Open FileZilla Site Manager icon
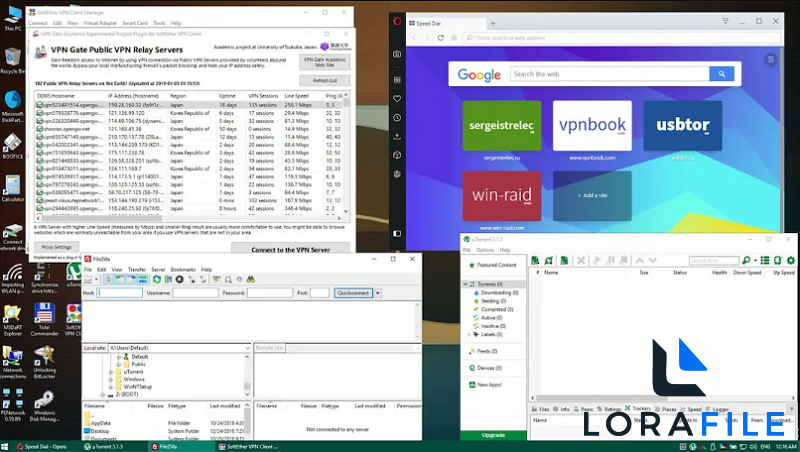800x452 pixels. tap(88, 280)
